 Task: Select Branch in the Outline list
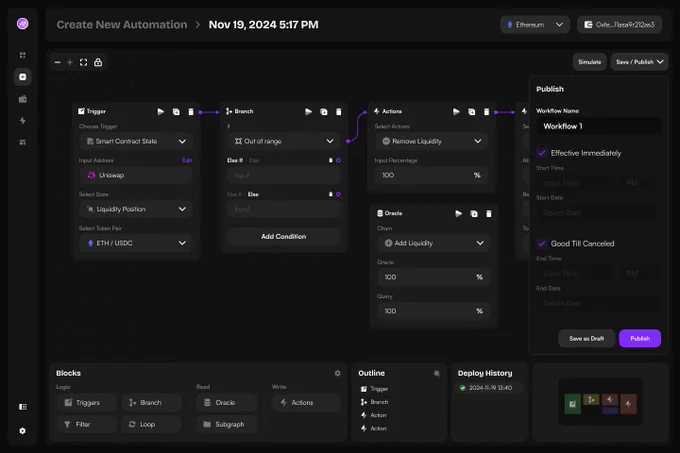coord(374,402)
